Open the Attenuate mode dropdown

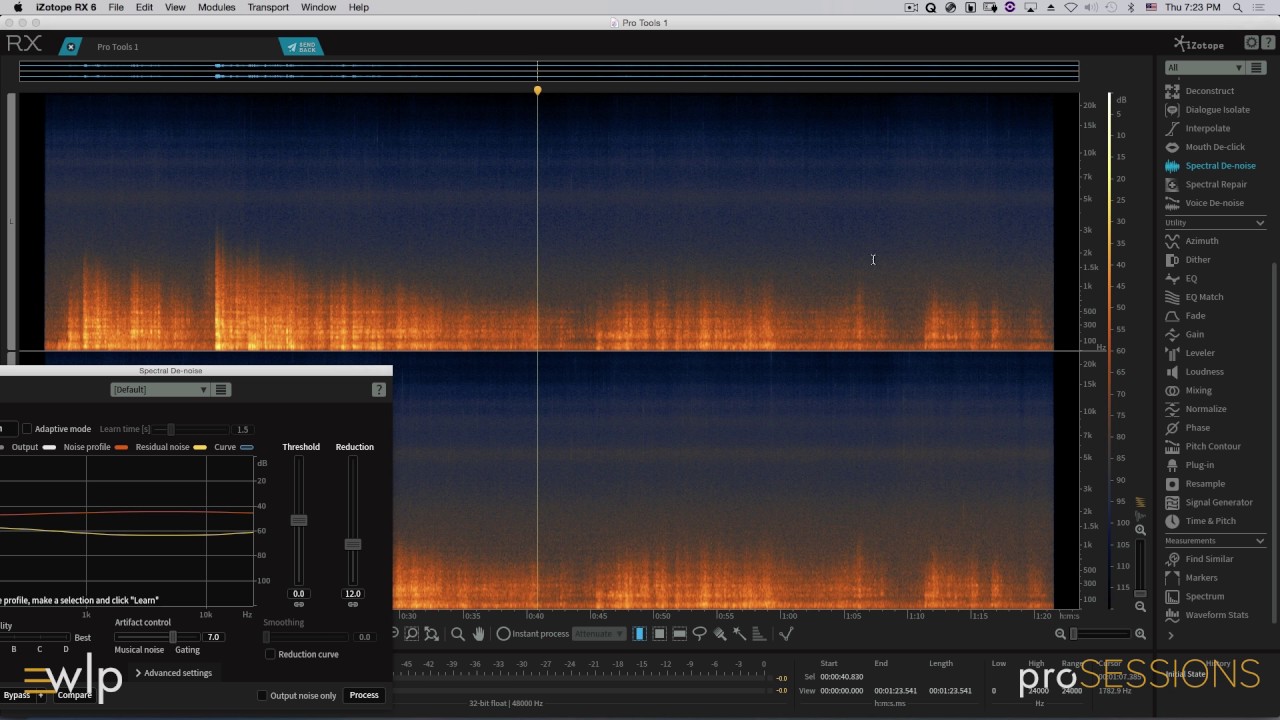(599, 634)
